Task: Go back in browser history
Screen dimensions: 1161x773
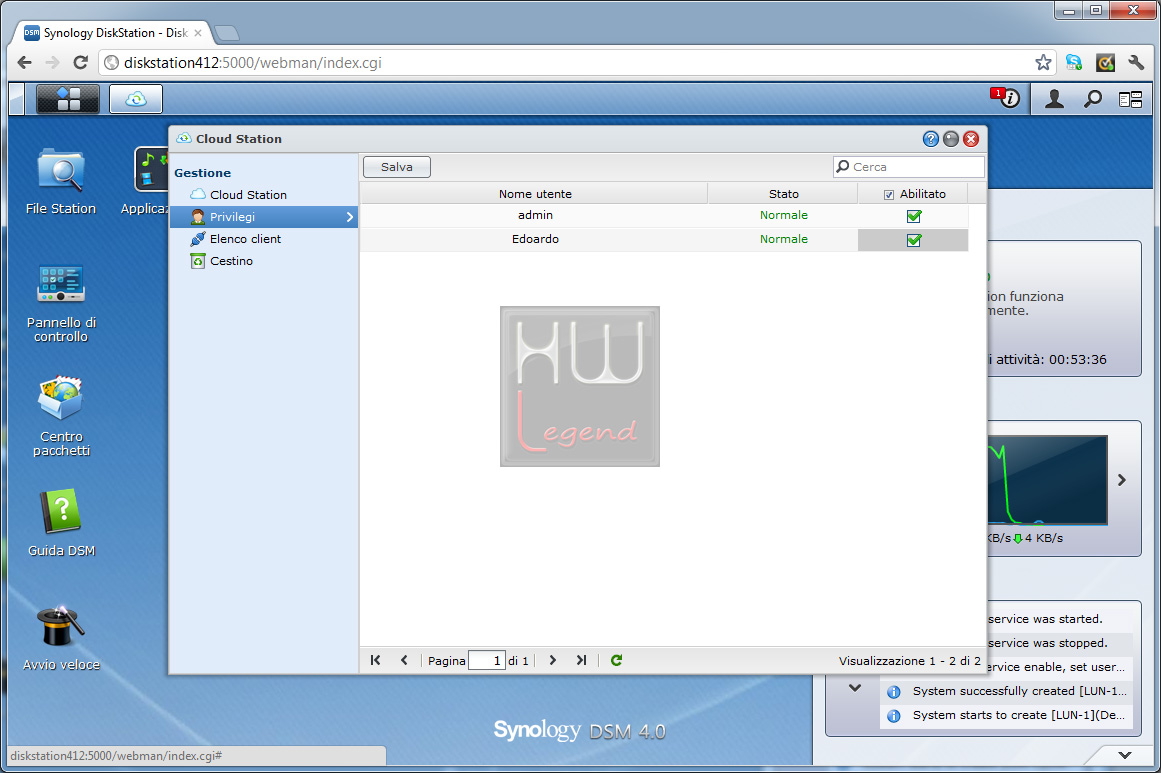Action: point(24,62)
